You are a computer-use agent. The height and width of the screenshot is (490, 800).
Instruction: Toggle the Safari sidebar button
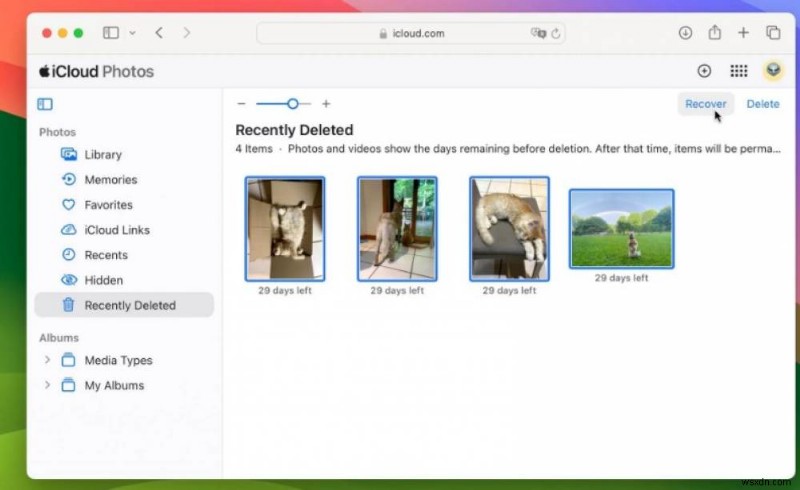point(111,33)
